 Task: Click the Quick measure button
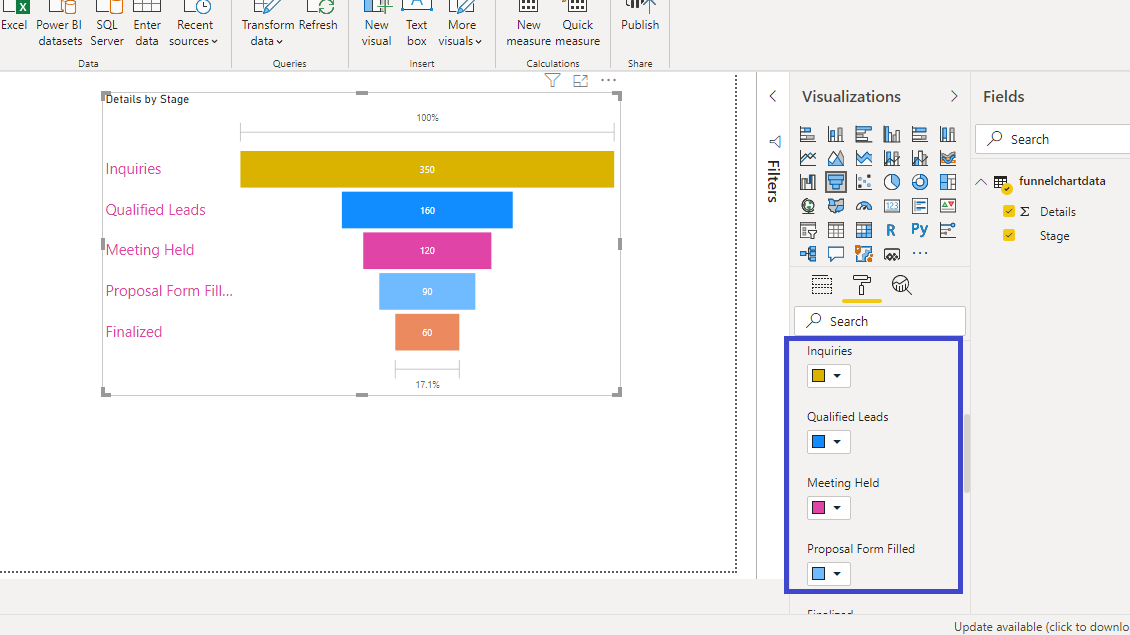click(x=577, y=25)
